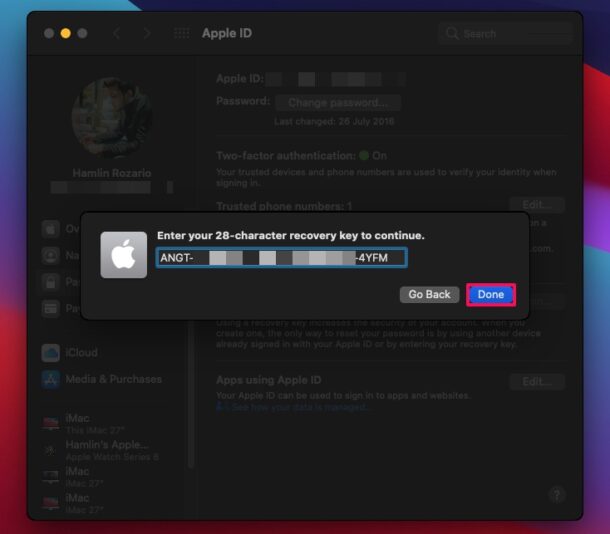This screenshot has height=534, width=610.
Task: Click into the recovery key input field
Action: 282,257
